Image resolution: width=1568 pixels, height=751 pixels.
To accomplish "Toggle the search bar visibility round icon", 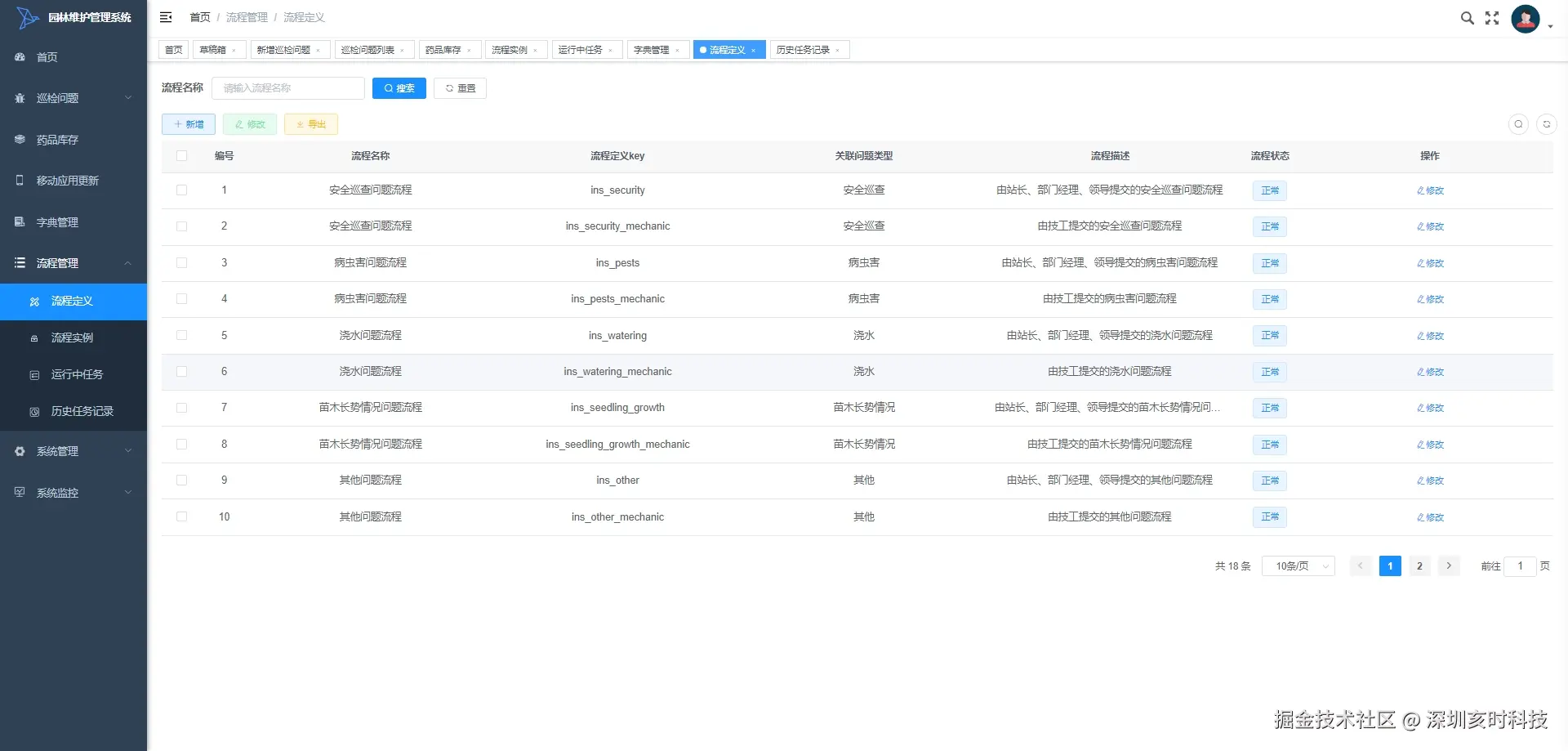I will 1518,124.
